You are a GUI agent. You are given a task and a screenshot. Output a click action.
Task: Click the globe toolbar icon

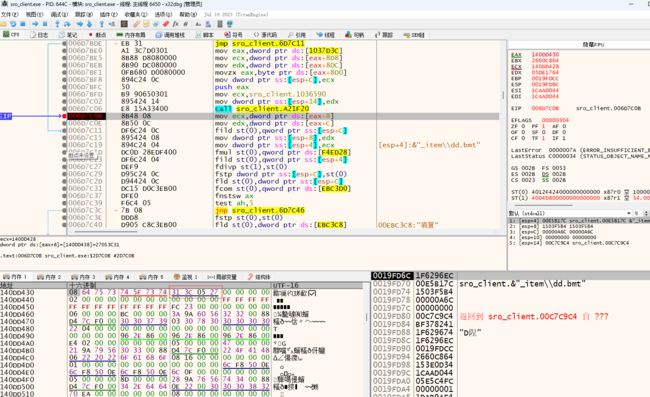pyautogui.click(x=230, y=24)
